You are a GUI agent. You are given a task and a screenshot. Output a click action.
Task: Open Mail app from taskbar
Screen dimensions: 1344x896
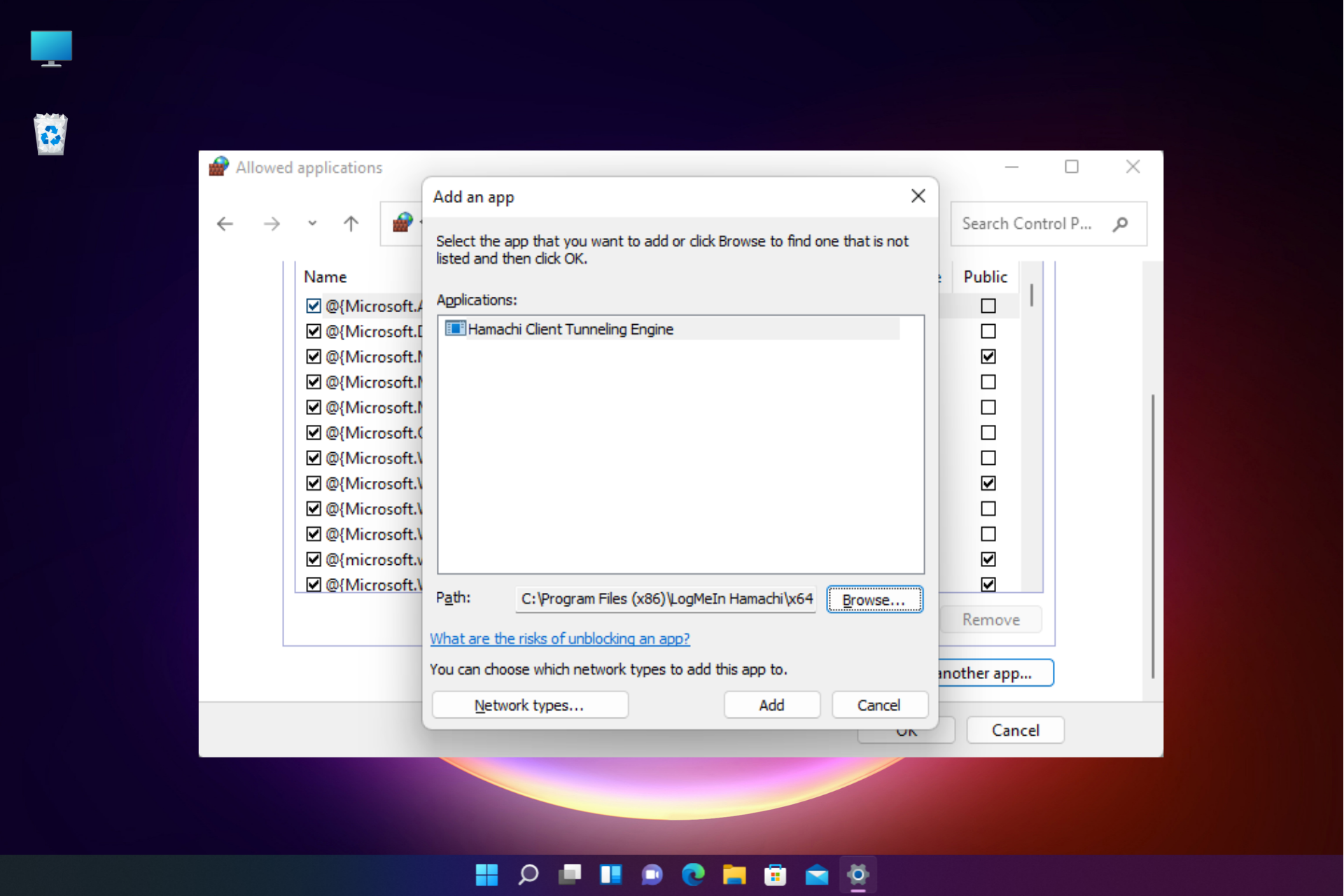pos(817,874)
